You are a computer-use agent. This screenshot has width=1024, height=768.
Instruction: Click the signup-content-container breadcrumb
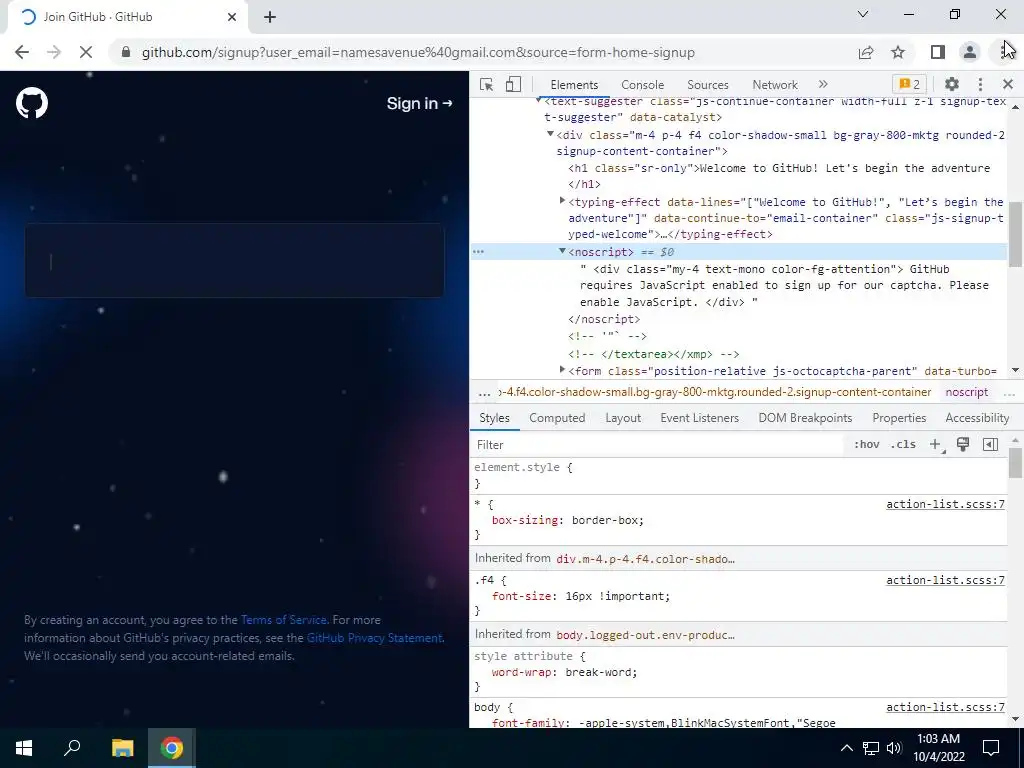714,392
